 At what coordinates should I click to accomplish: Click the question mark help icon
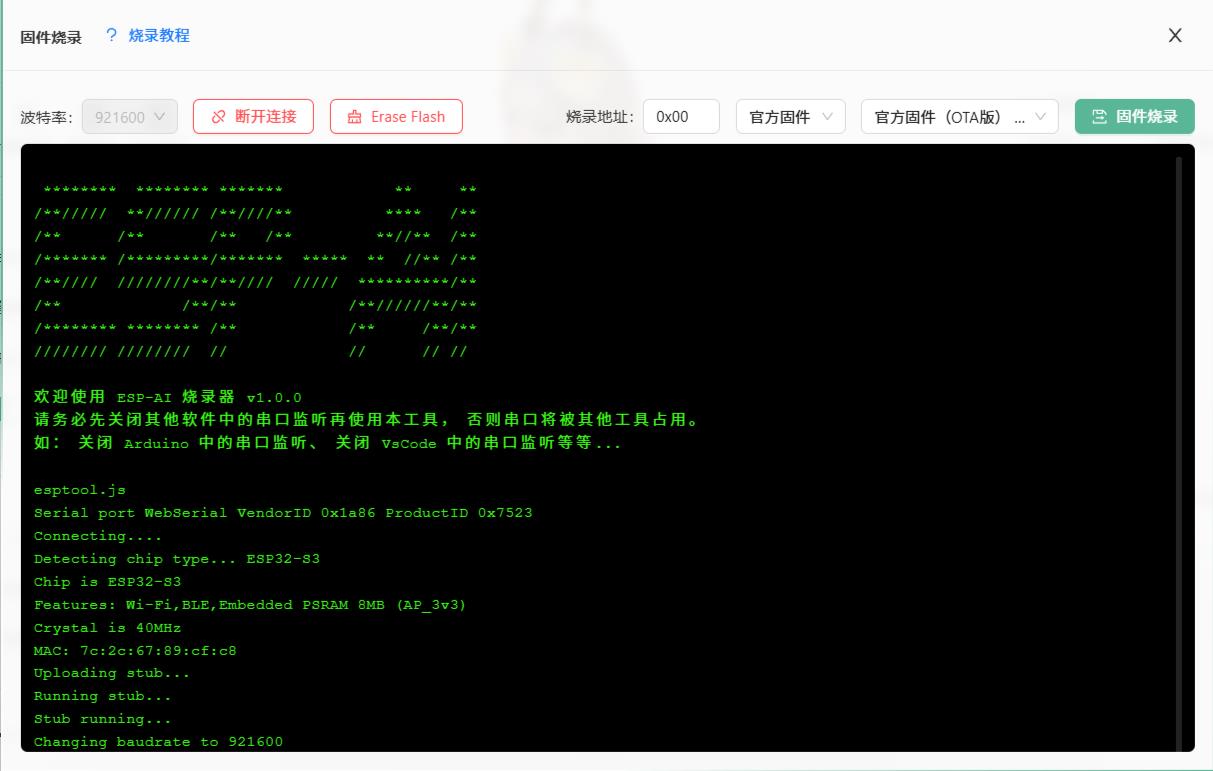pyautogui.click(x=111, y=36)
